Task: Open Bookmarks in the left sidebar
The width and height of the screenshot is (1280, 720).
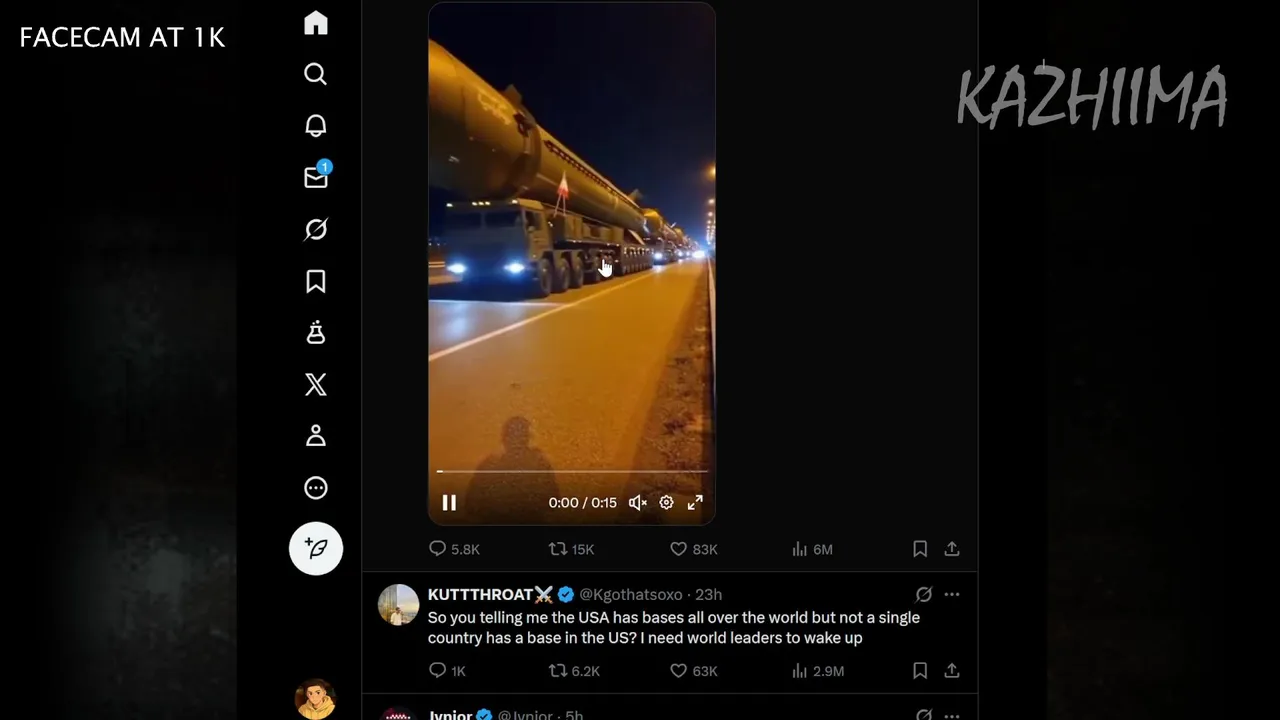Action: click(316, 282)
